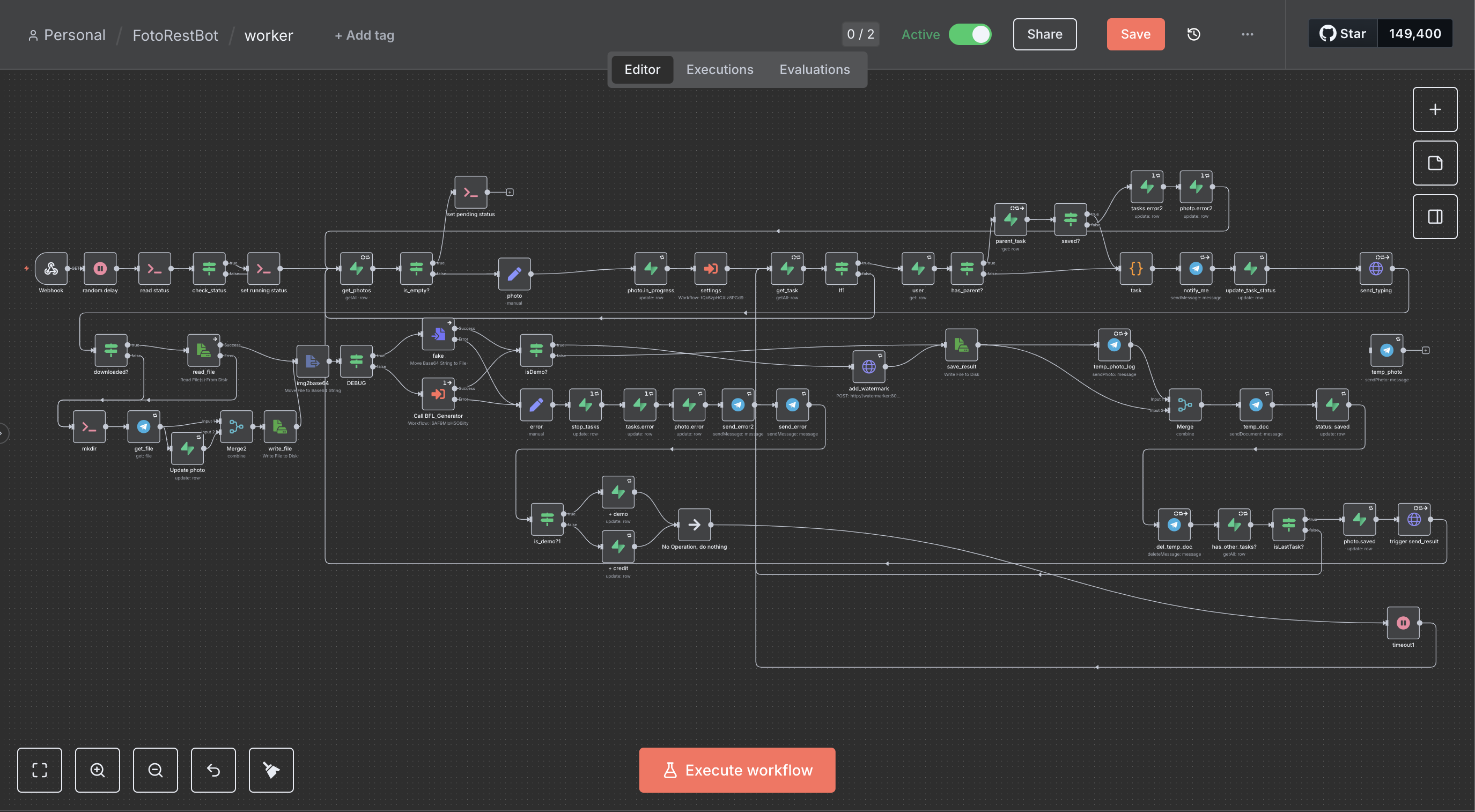This screenshot has height=812, width=1475.
Task: Toggle the Active workflow switch
Action: pyautogui.click(x=970, y=34)
